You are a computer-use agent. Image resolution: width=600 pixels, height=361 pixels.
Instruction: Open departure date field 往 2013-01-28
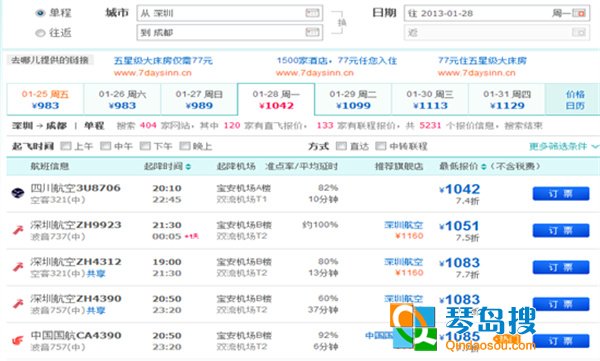click(497, 13)
